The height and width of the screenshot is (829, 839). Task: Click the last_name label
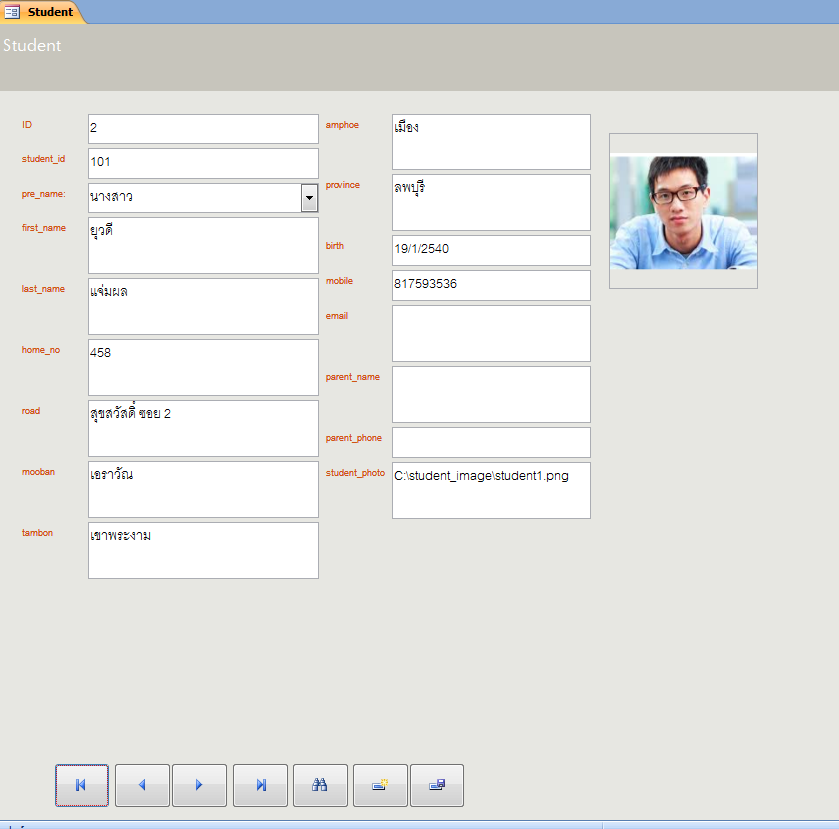[43, 289]
